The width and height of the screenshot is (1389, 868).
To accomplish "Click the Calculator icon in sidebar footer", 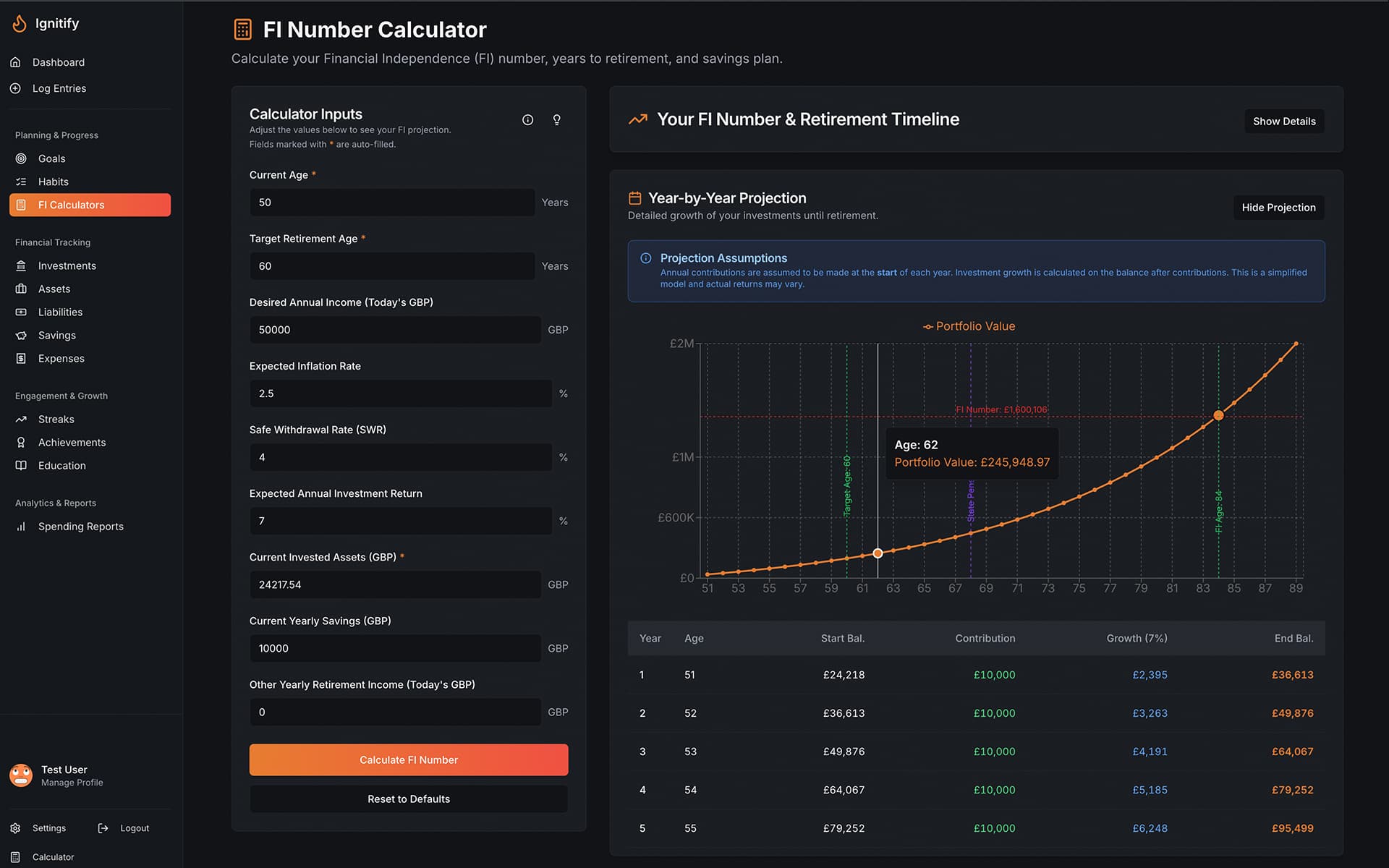I will click(15, 857).
